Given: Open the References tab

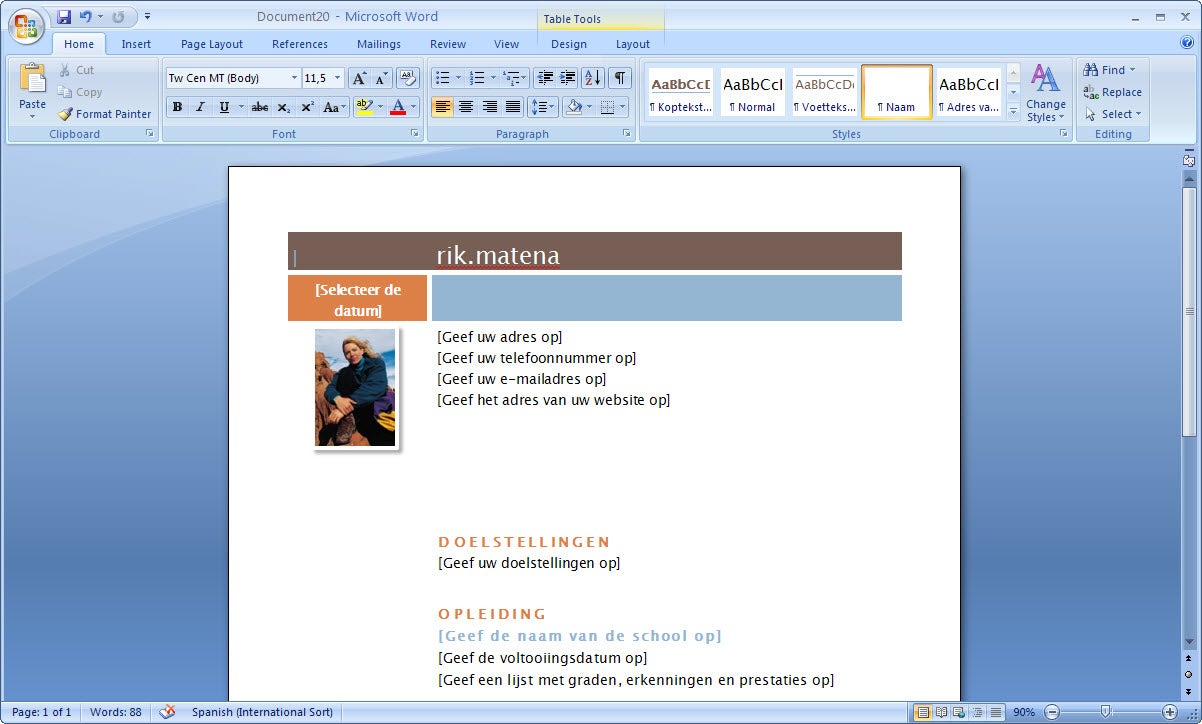Looking at the screenshot, I should point(300,44).
